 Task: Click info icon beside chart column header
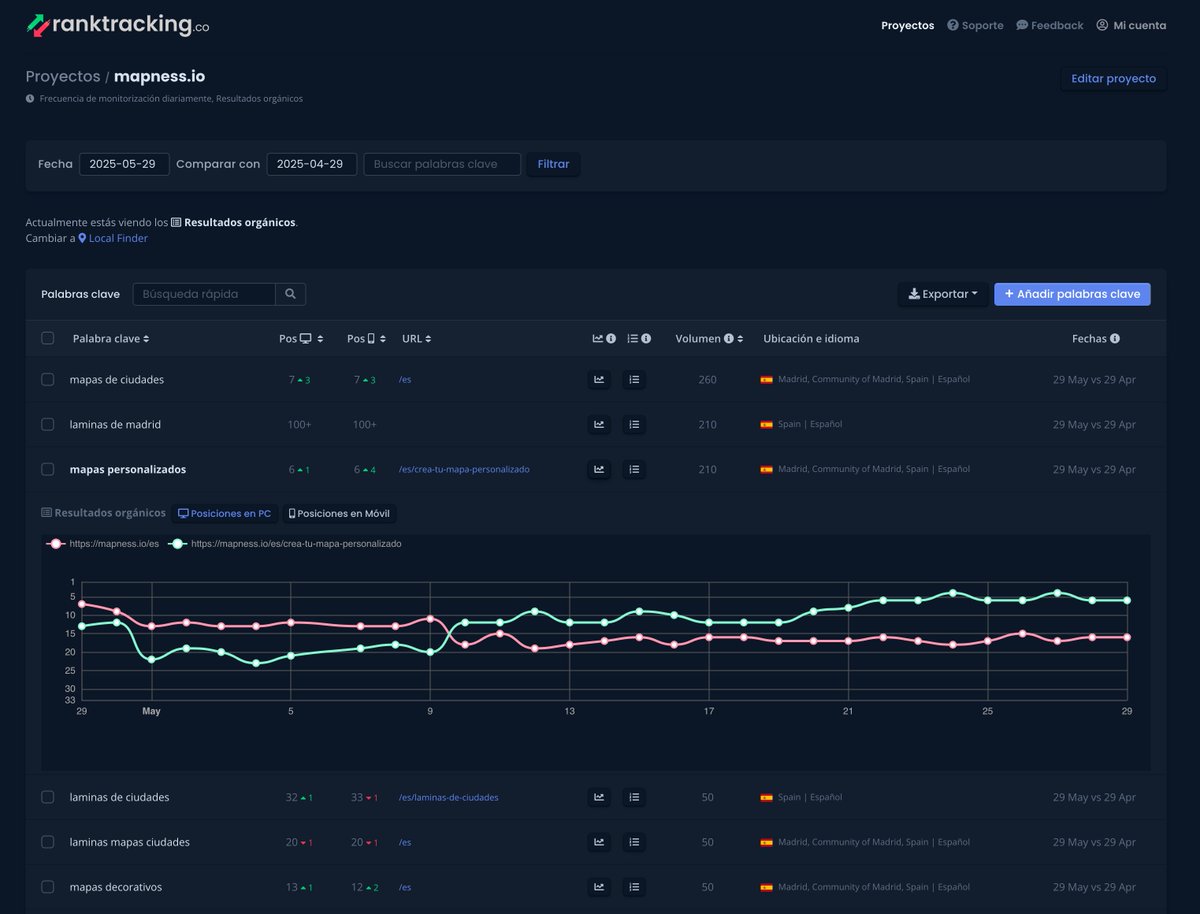point(610,339)
